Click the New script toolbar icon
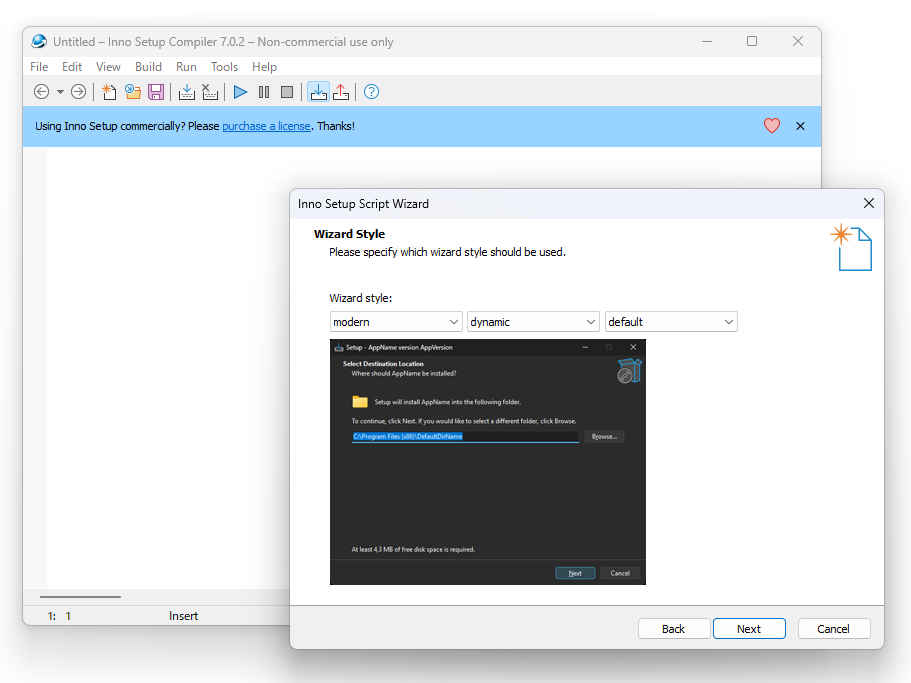Viewport: 911px width, 683px height. [x=109, y=92]
